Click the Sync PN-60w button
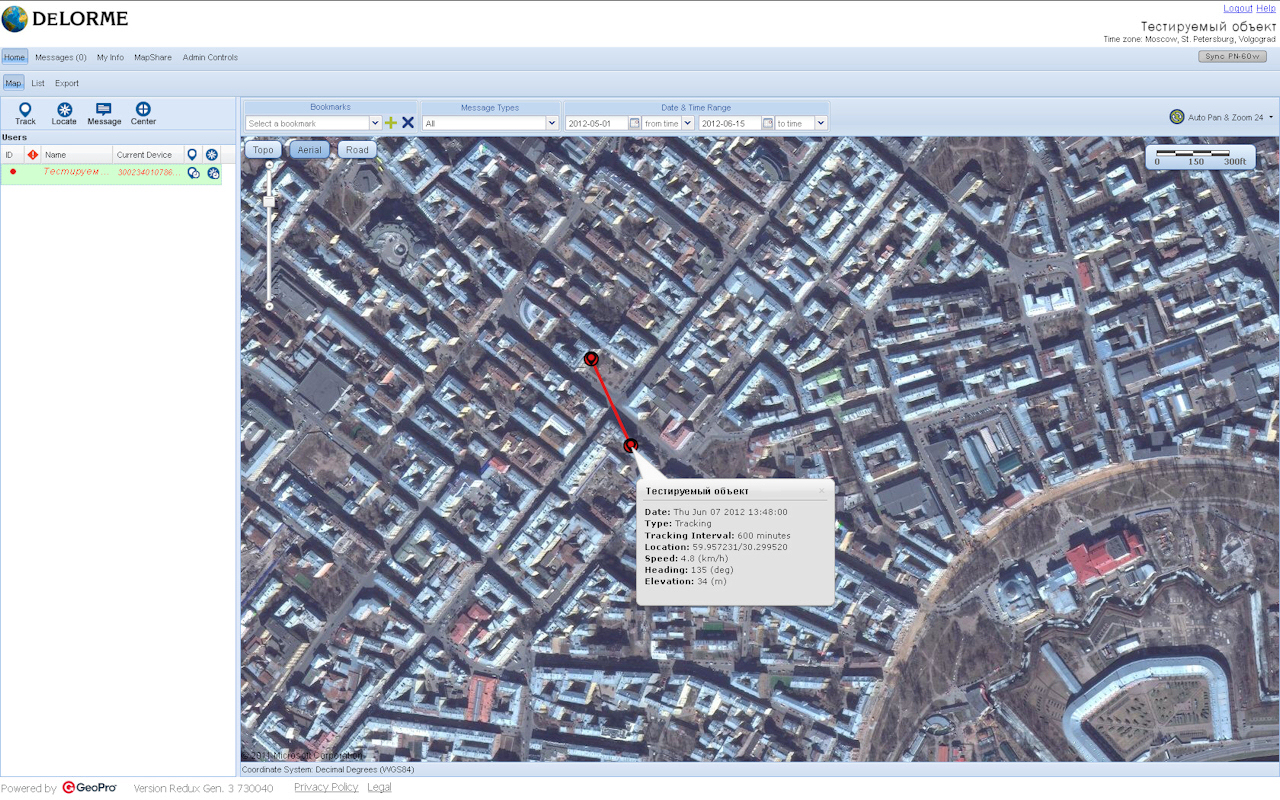1280x800 pixels. pos(1232,56)
